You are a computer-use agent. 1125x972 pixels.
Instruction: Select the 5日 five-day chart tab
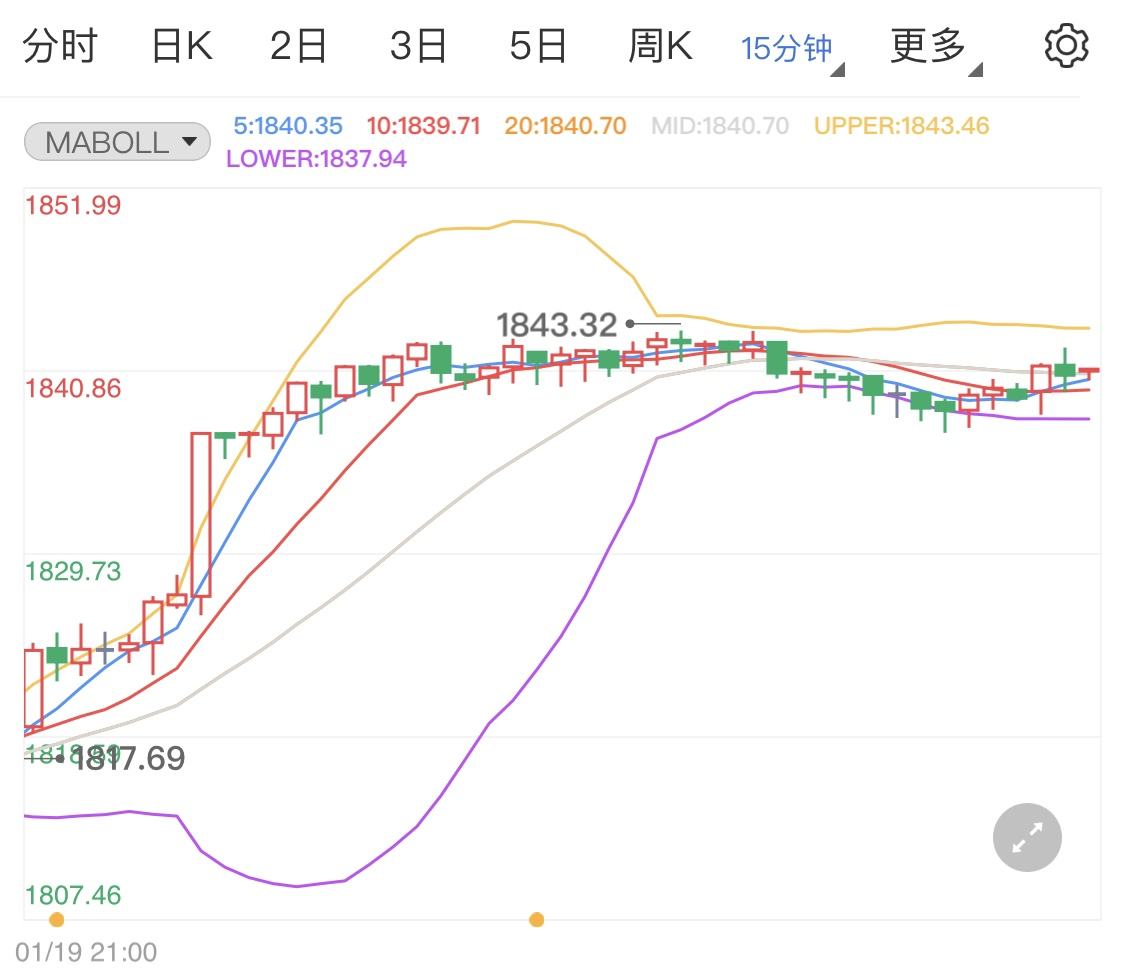point(538,44)
